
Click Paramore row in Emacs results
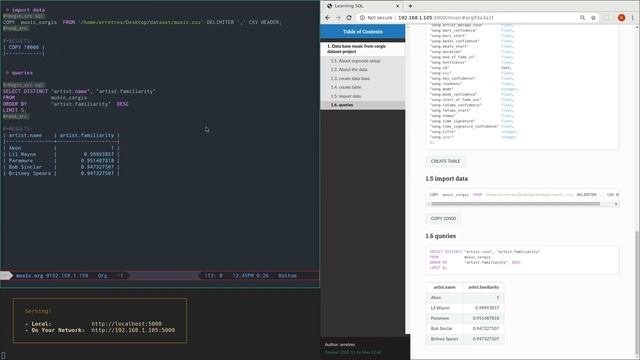[61, 160]
